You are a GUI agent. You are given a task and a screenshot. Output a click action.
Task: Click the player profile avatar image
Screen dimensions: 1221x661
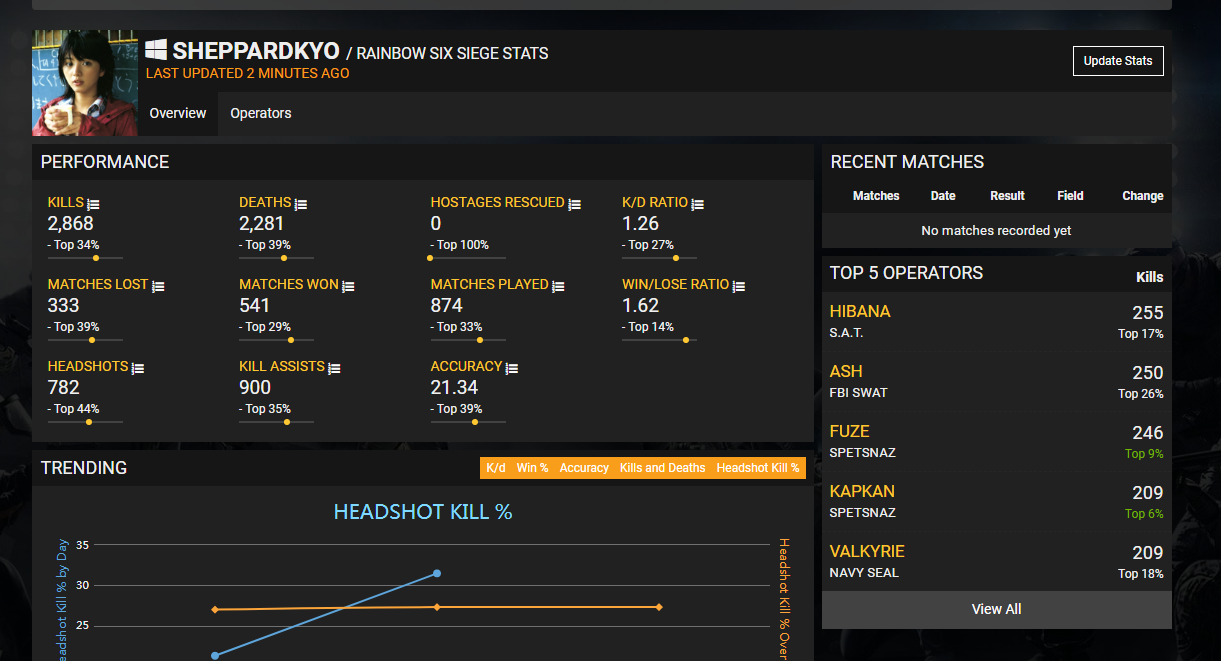click(85, 83)
